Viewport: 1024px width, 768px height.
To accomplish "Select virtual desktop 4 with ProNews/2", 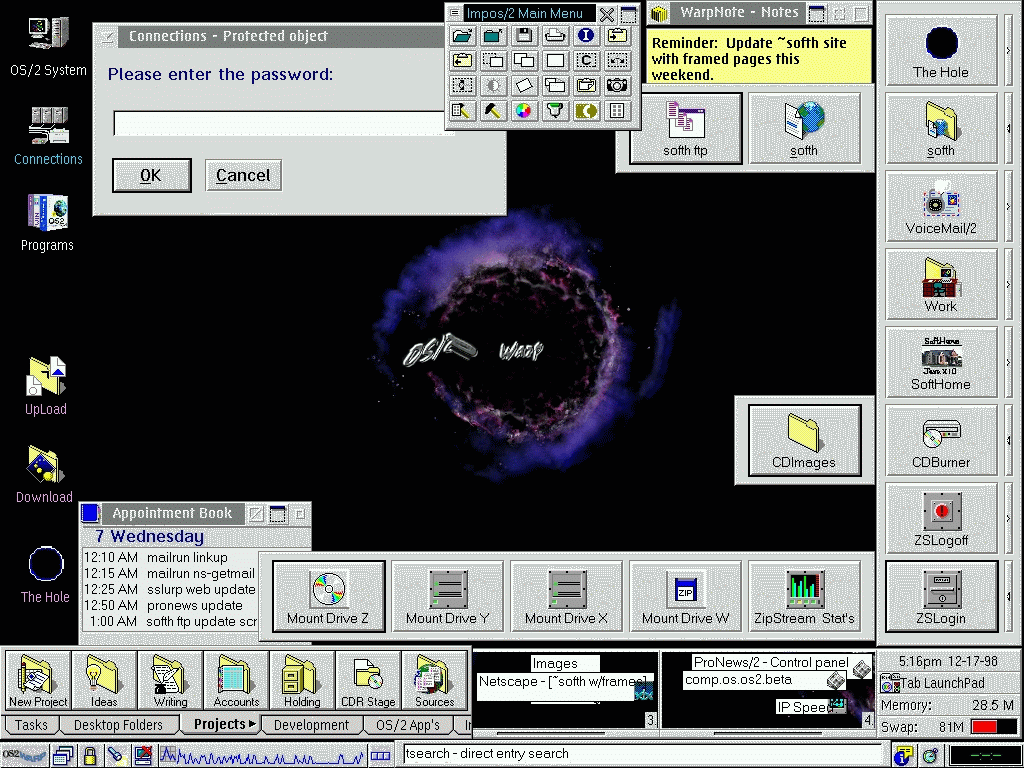I will 767,690.
